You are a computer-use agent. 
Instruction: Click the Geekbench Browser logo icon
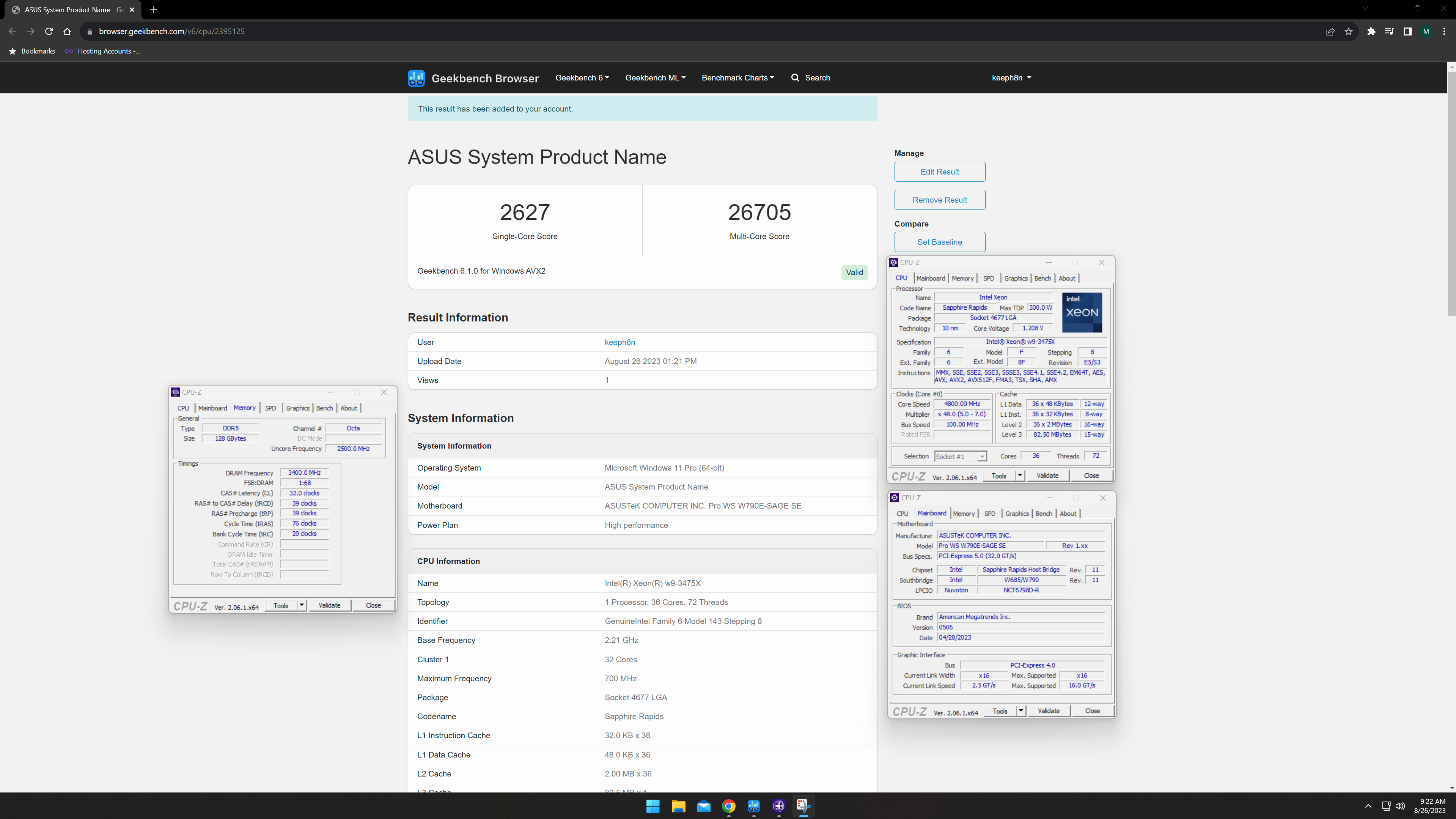pos(416,78)
